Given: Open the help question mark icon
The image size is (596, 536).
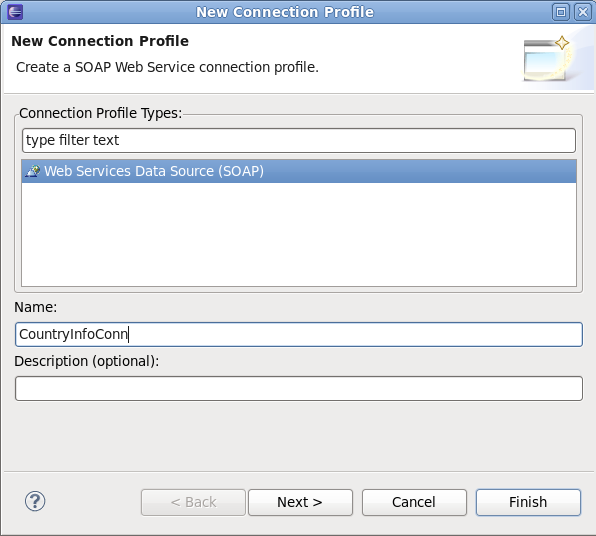Looking at the screenshot, I should pos(35,501).
